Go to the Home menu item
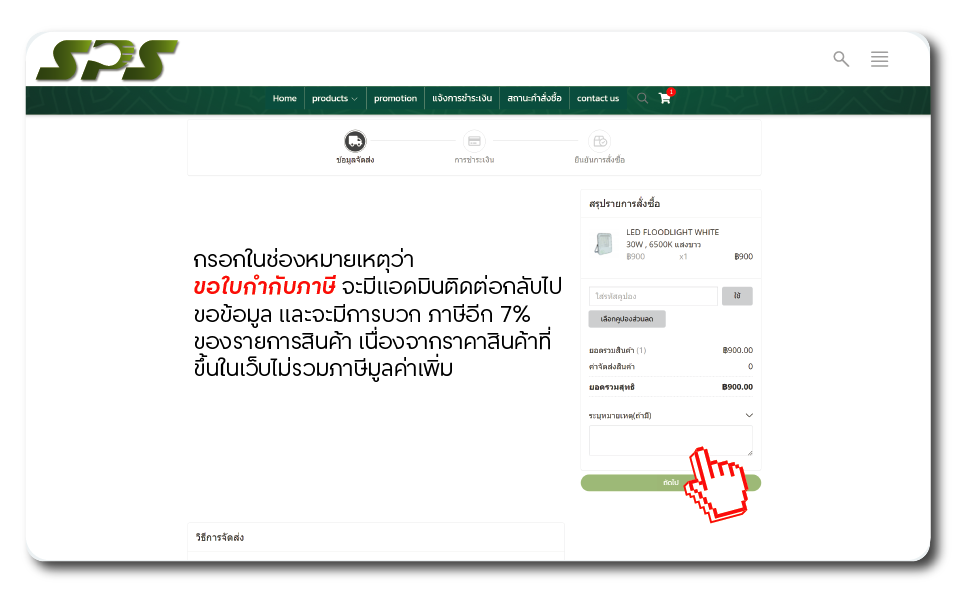This screenshot has height=599, width=960. click(285, 98)
